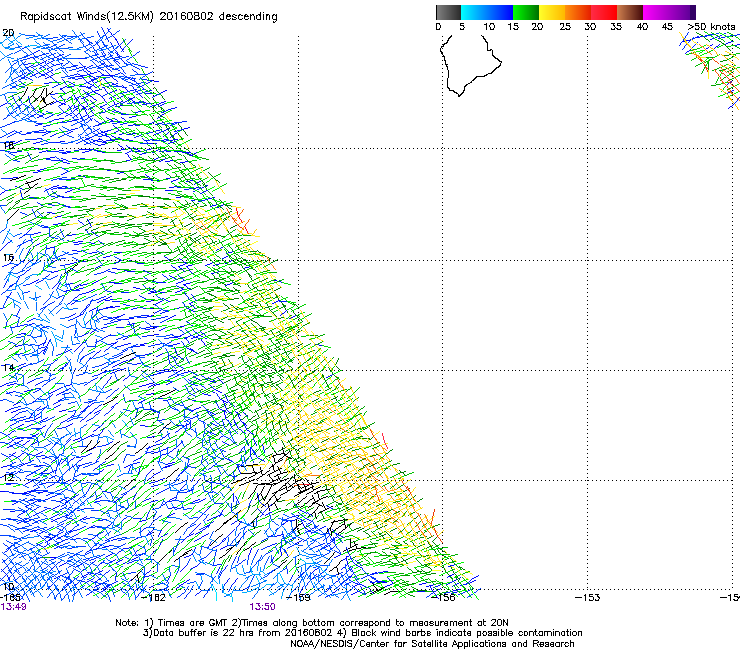Viewport: 740px width, 650px height.
Task: Click the '25' legend scale label
Action: pyautogui.click(x=565, y=27)
